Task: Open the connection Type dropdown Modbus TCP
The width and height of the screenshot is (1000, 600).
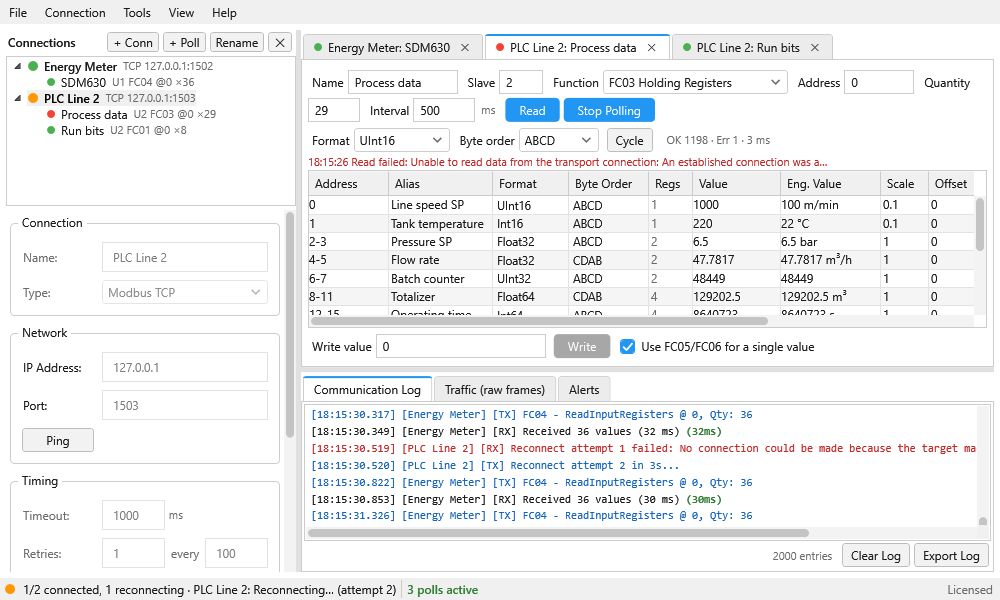Action: coord(185,293)
